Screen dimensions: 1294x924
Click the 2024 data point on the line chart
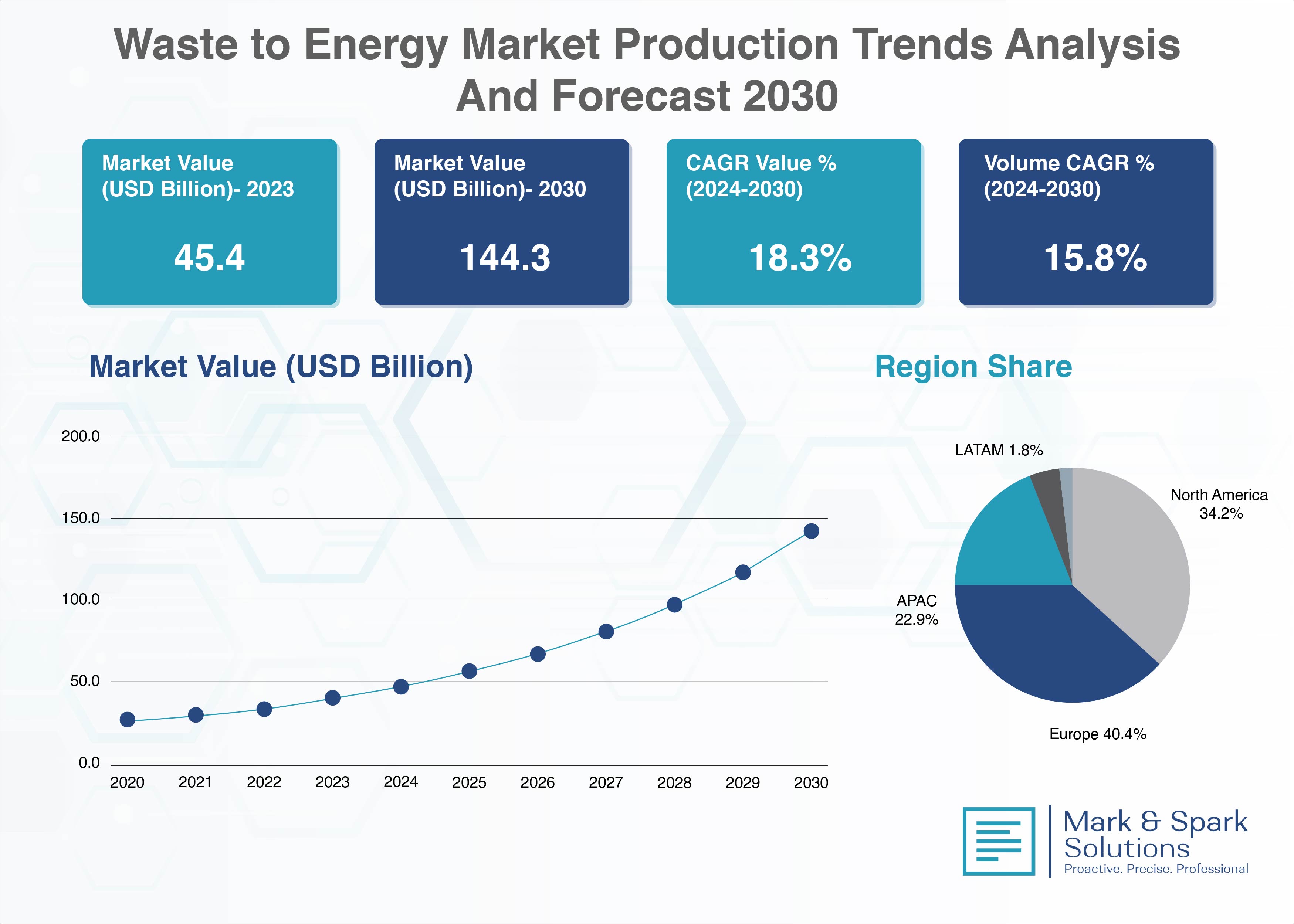tap(401, 687)
